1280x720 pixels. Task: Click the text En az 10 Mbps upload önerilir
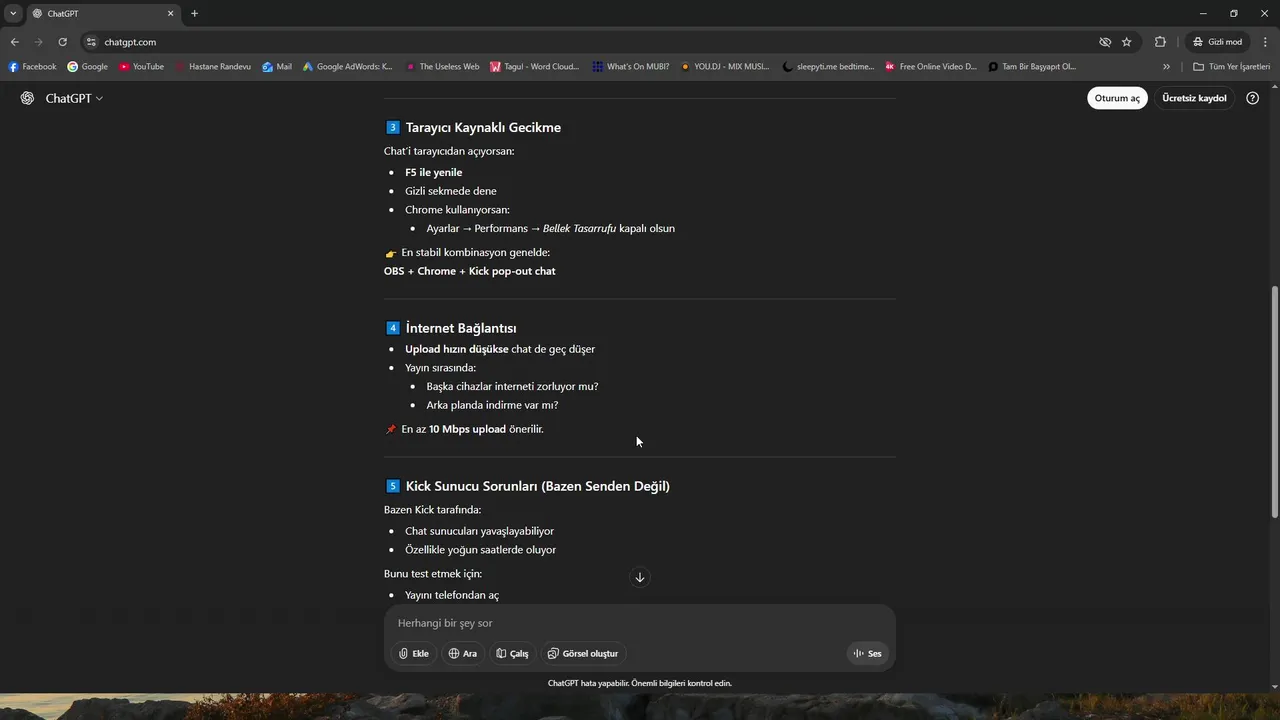472,429
